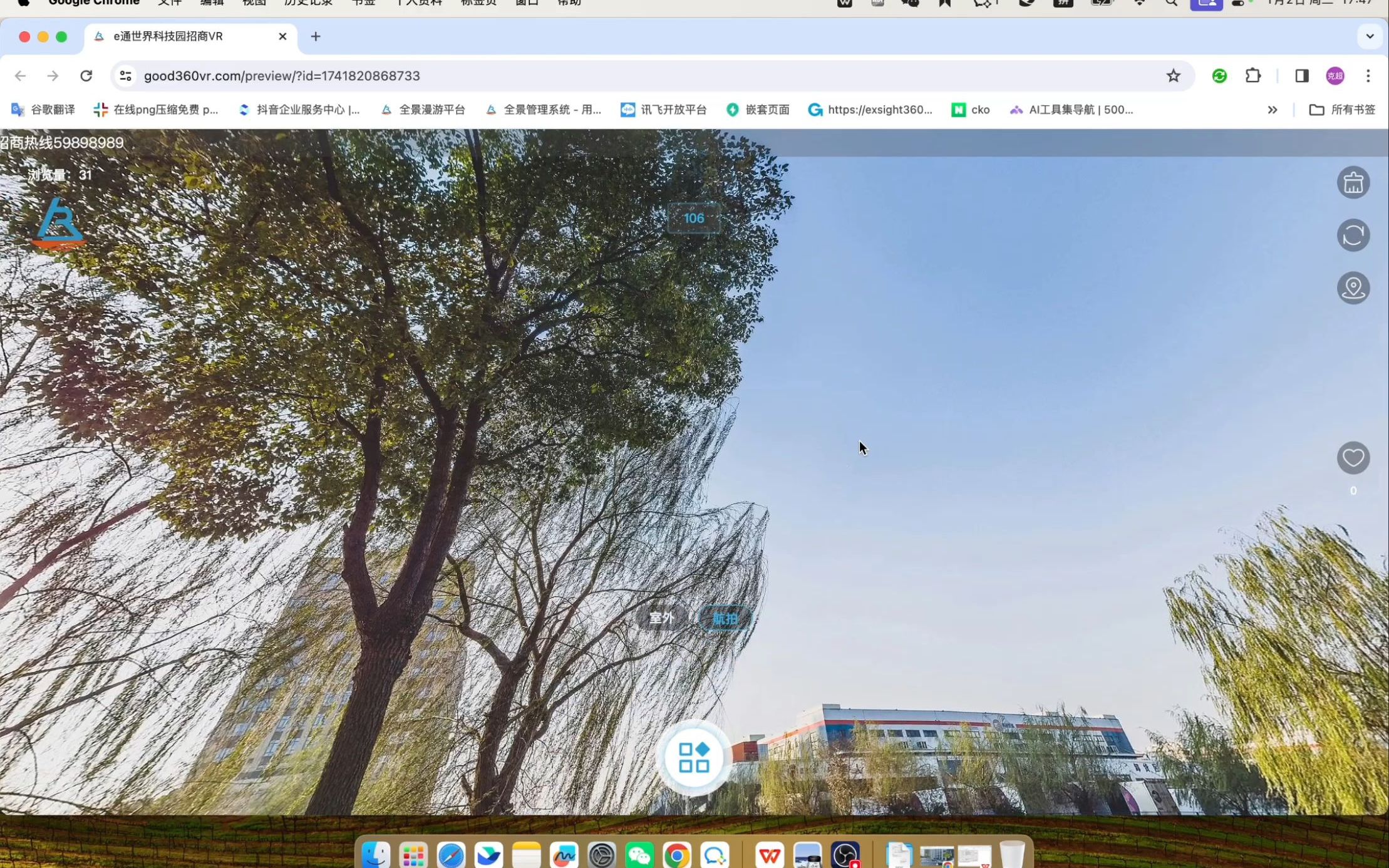Open the location map pin icon
Screen dimensions: 1389x868
click(1353, 288)
